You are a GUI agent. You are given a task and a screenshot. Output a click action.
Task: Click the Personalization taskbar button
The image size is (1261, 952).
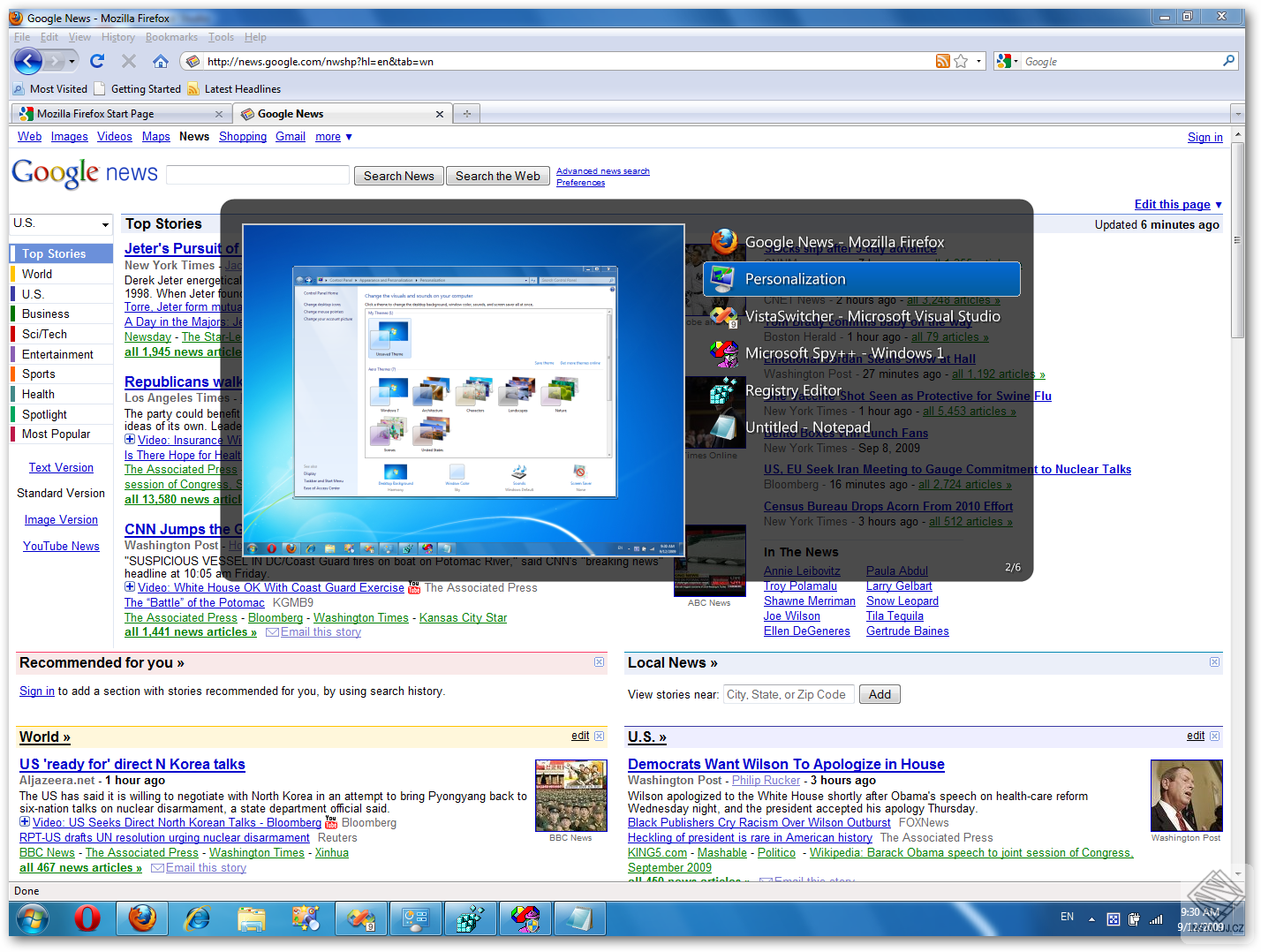pyautogui.click(x=416, y=919)
